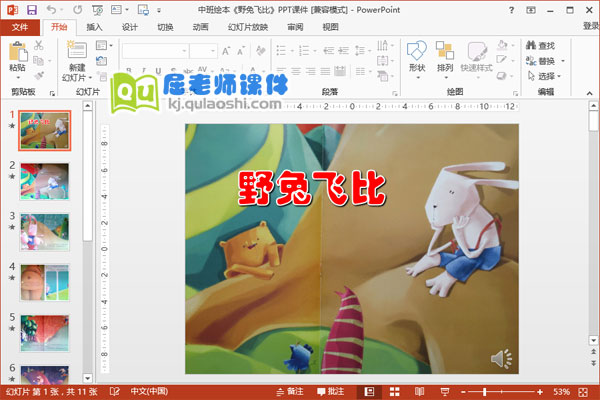Open the Shapes (形状) gallery
The width and height of the screenshot is (600, 400).
pyautogui.click(x=417, y=55)
